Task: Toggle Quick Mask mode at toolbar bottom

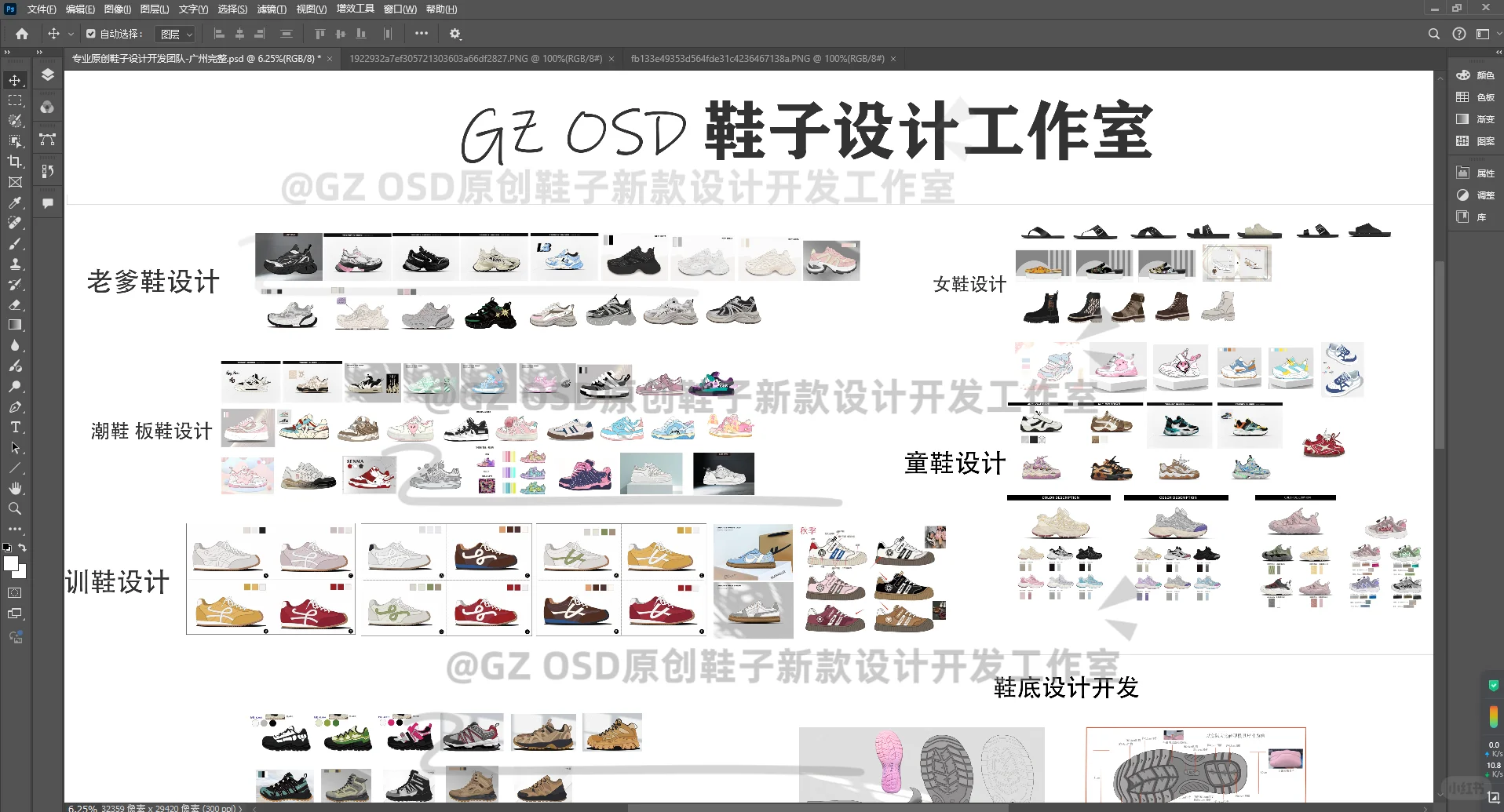Action: click(16, 594)
